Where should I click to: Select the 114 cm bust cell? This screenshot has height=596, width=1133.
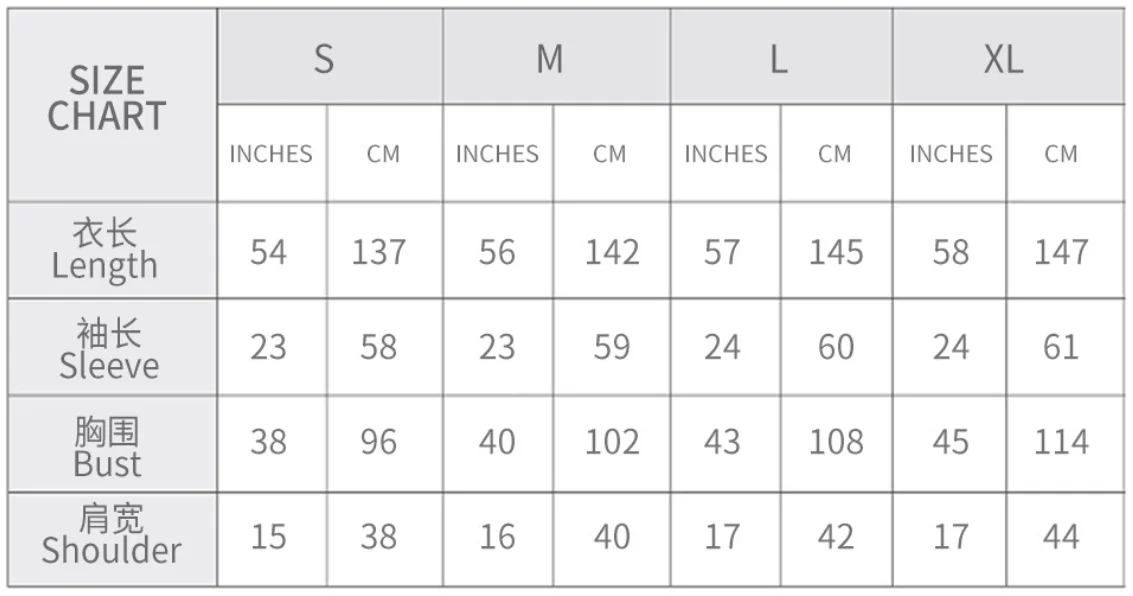pyautogui.click(x=1060, y=442)
